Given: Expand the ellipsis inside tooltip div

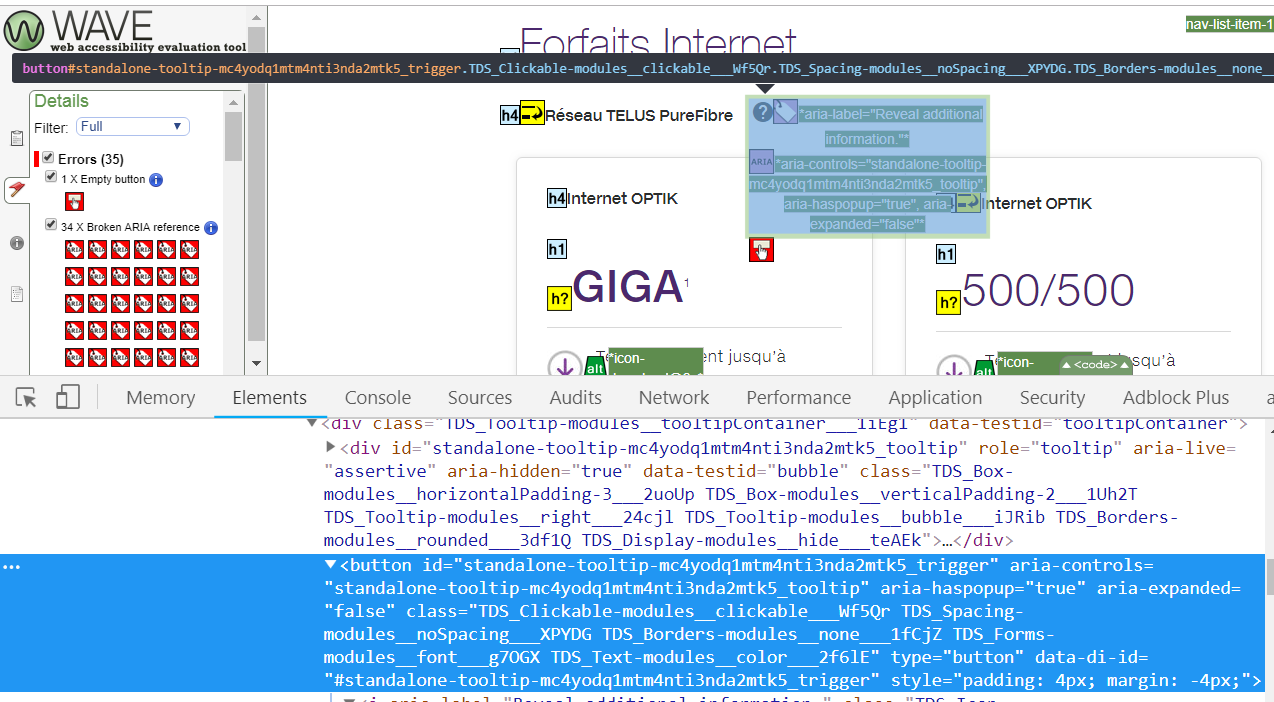Looking at the screenshot, I should (x=949, y=541).
